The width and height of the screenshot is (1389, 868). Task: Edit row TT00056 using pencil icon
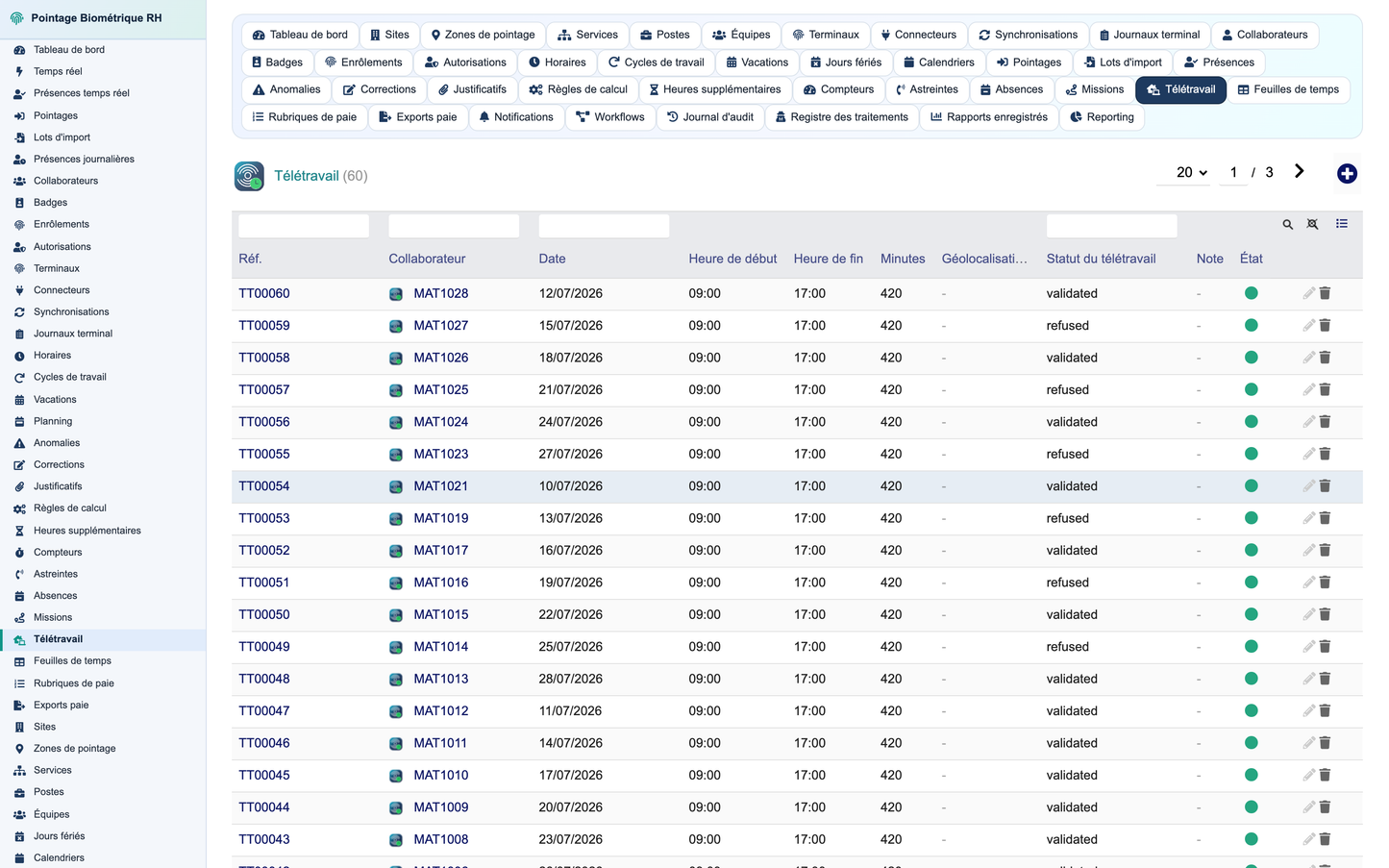(1308, 422)
